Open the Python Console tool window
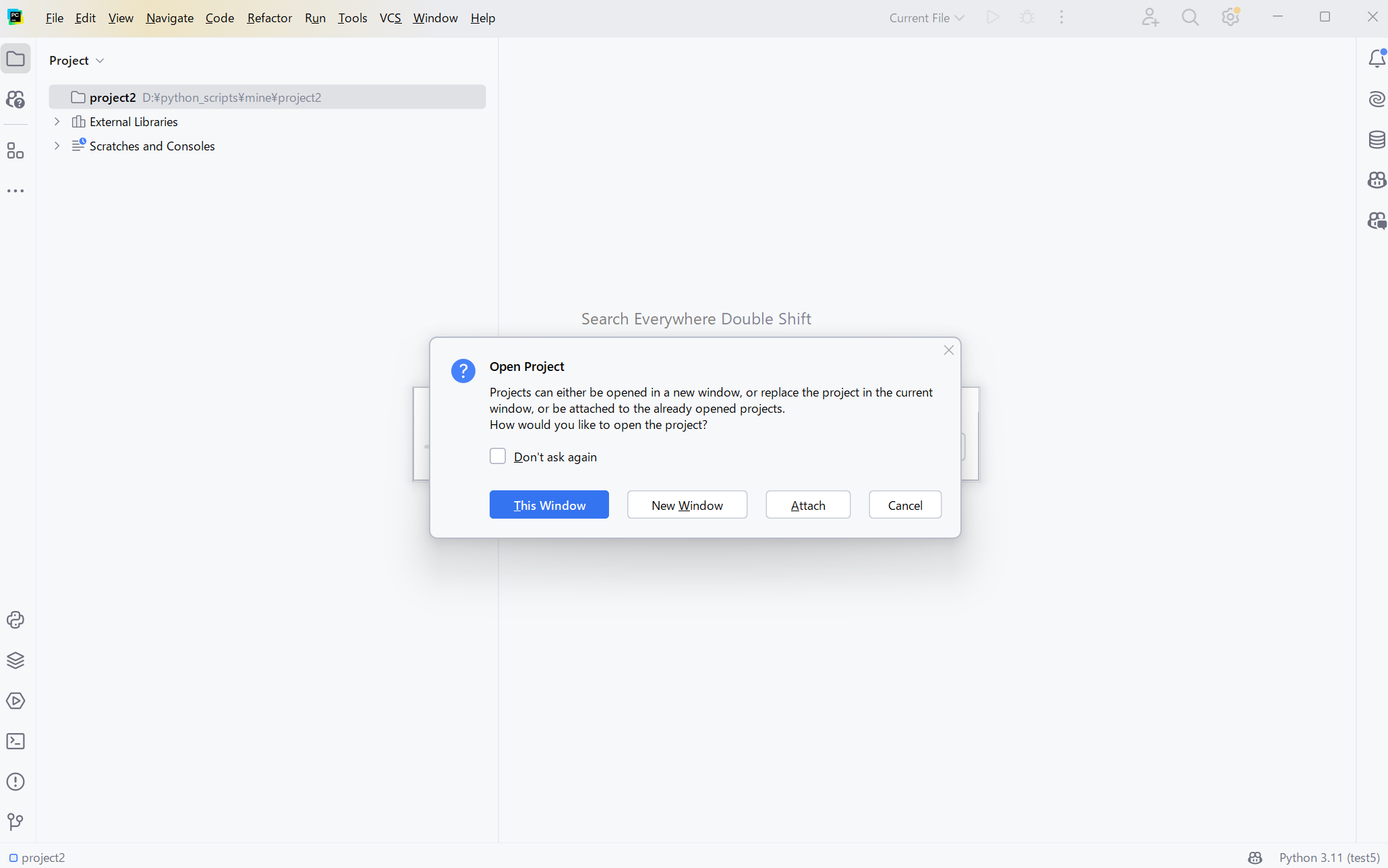The image size is (1388, 868). (x=16, y=620)
